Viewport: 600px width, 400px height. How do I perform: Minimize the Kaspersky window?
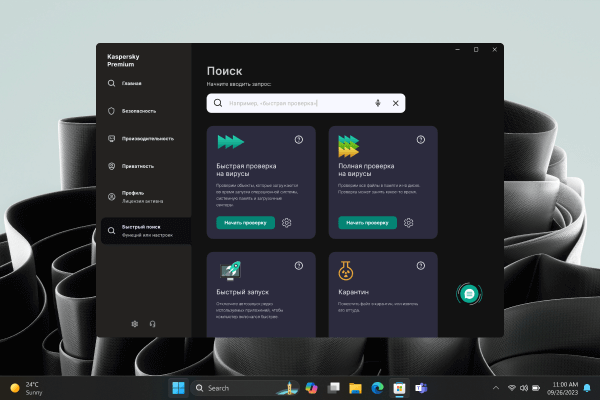coord(458,49)
